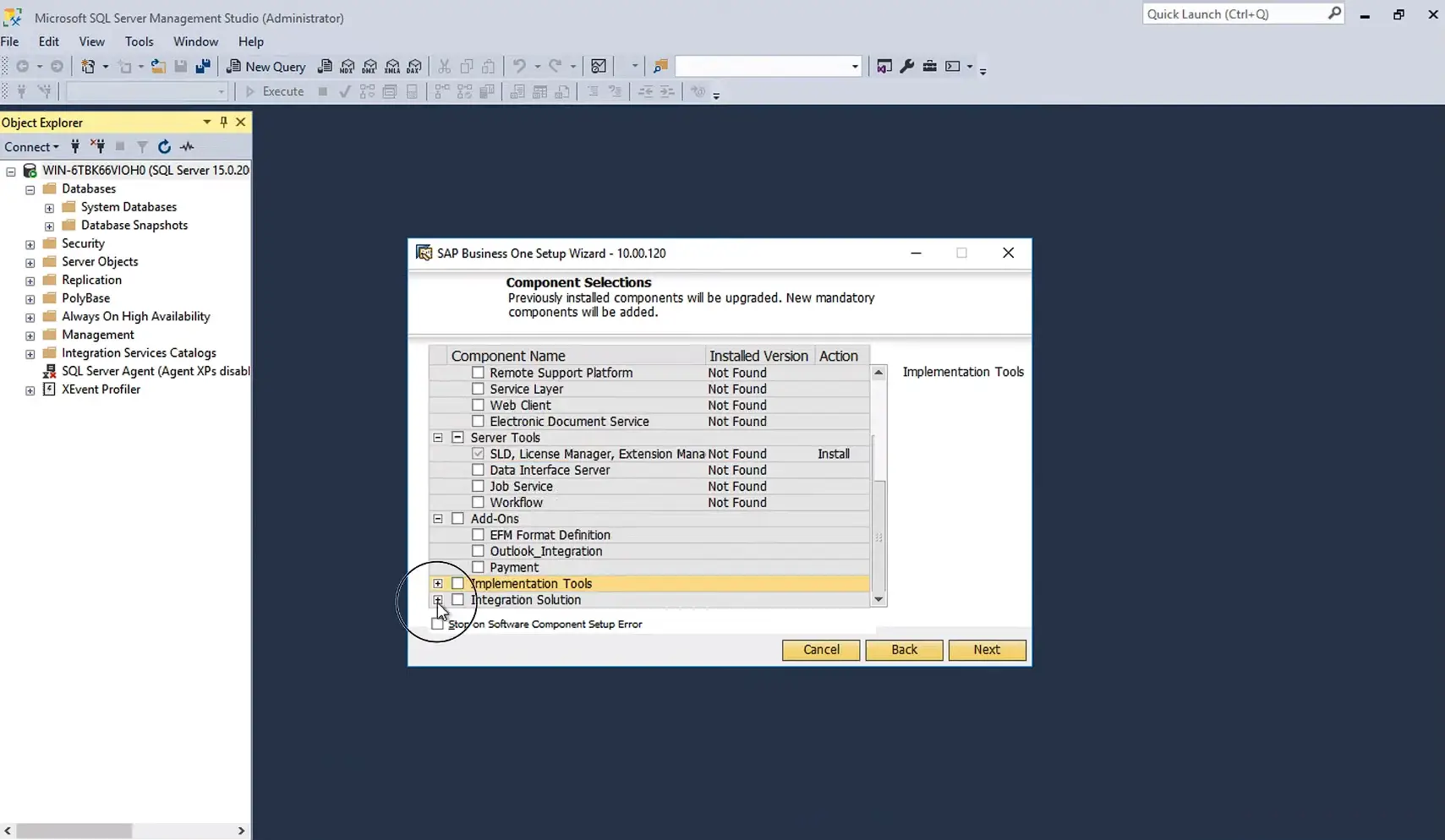Image resolution: width=1445 pixels, height=840 pixels.
Task: Open an Analysis Services MDX query
Action: coord(348,66)
